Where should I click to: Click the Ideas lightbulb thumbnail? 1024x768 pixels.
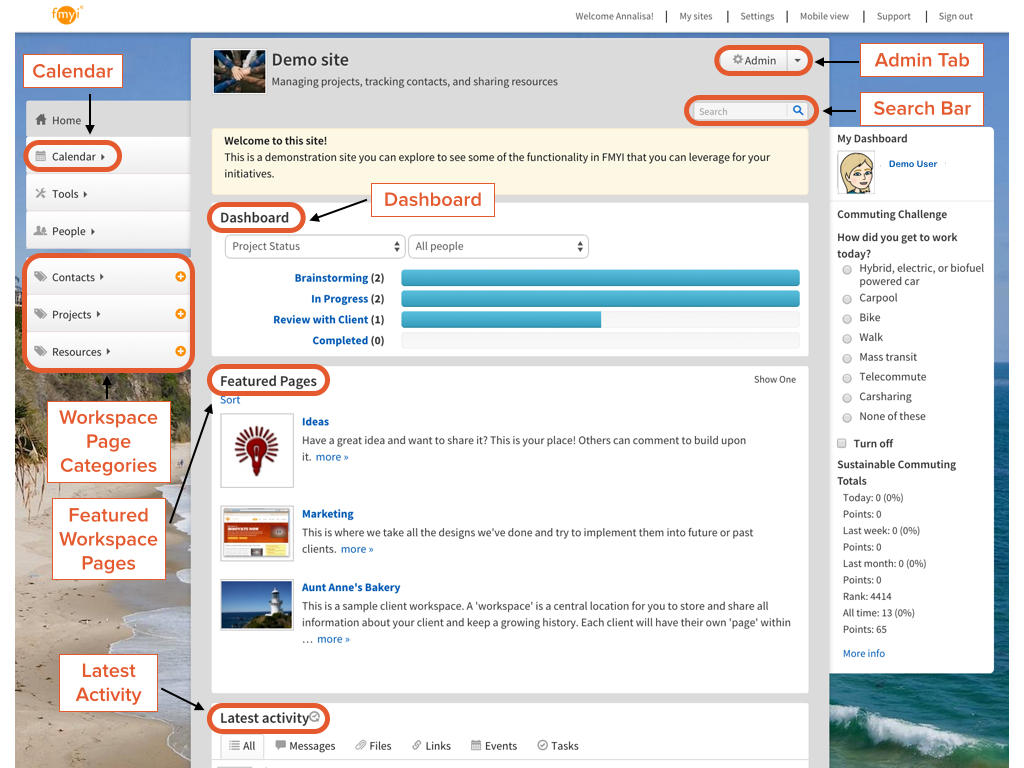click(257, 450)
